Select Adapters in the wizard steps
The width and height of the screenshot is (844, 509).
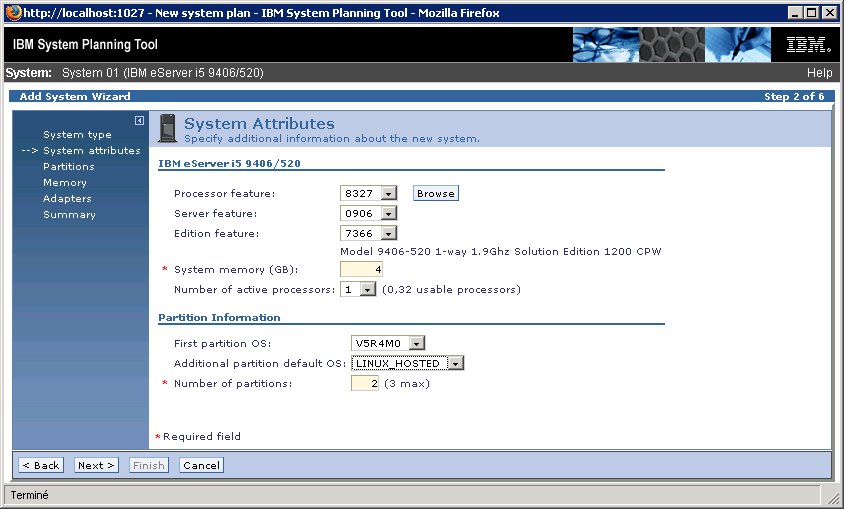(67, 199)
